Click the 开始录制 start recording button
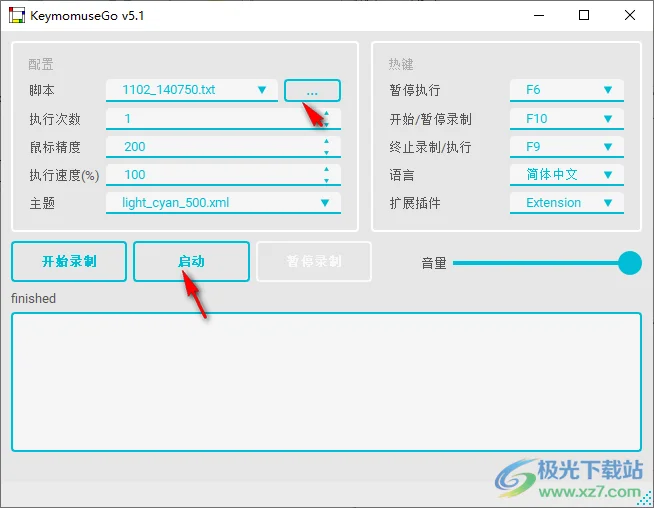This screenshot has height=508, width=654. pyautogui.click(x=69, y=262)
